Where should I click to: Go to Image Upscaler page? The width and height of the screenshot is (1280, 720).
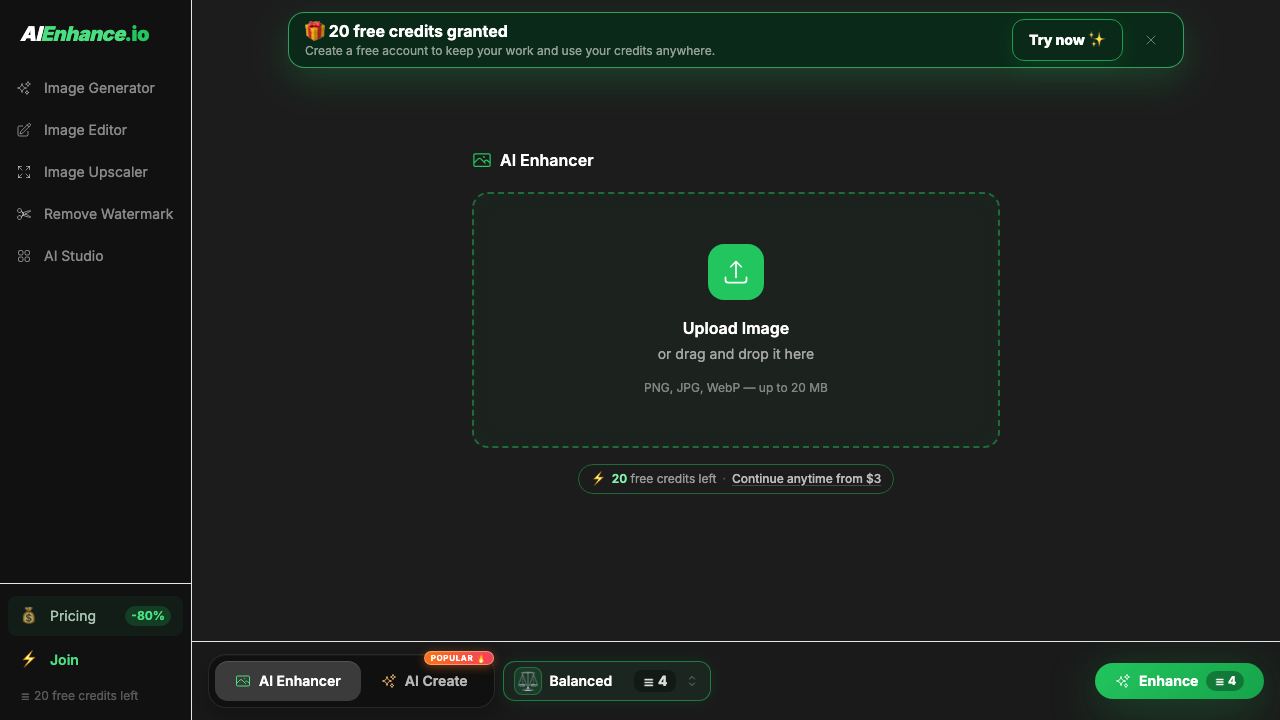click(96, 172)
